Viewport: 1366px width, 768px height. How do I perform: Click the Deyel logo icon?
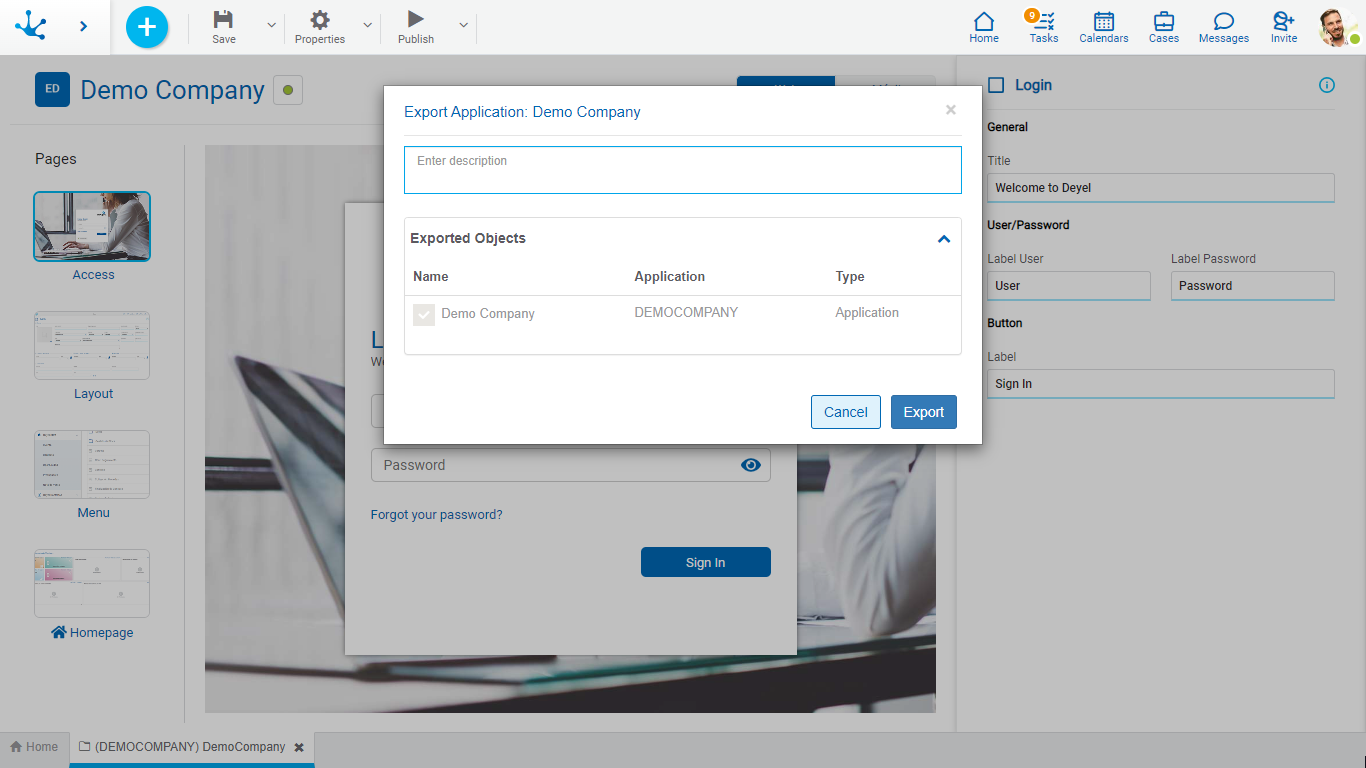(x=30, y=26)
